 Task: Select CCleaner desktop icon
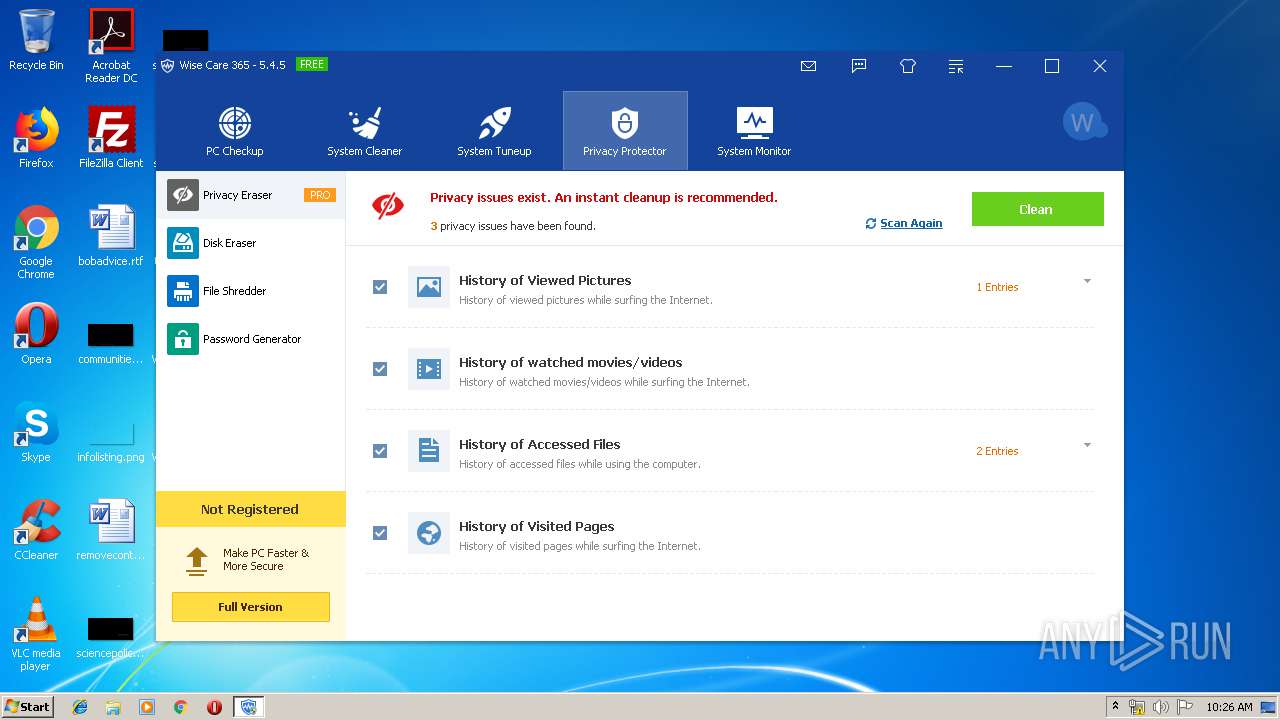(36, 530)
